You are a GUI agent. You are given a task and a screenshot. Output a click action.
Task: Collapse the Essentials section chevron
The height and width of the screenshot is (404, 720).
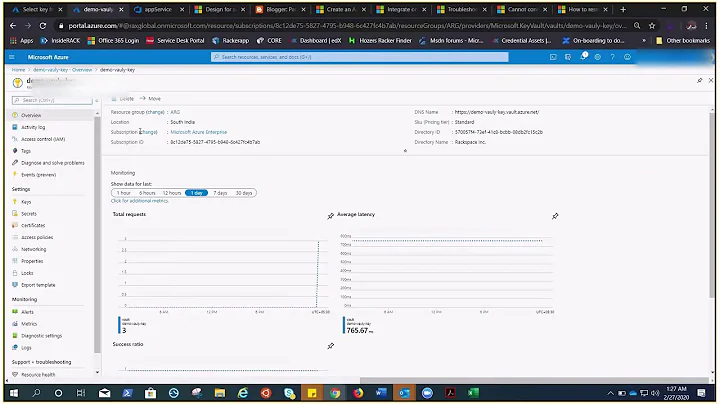click(405, 151)
